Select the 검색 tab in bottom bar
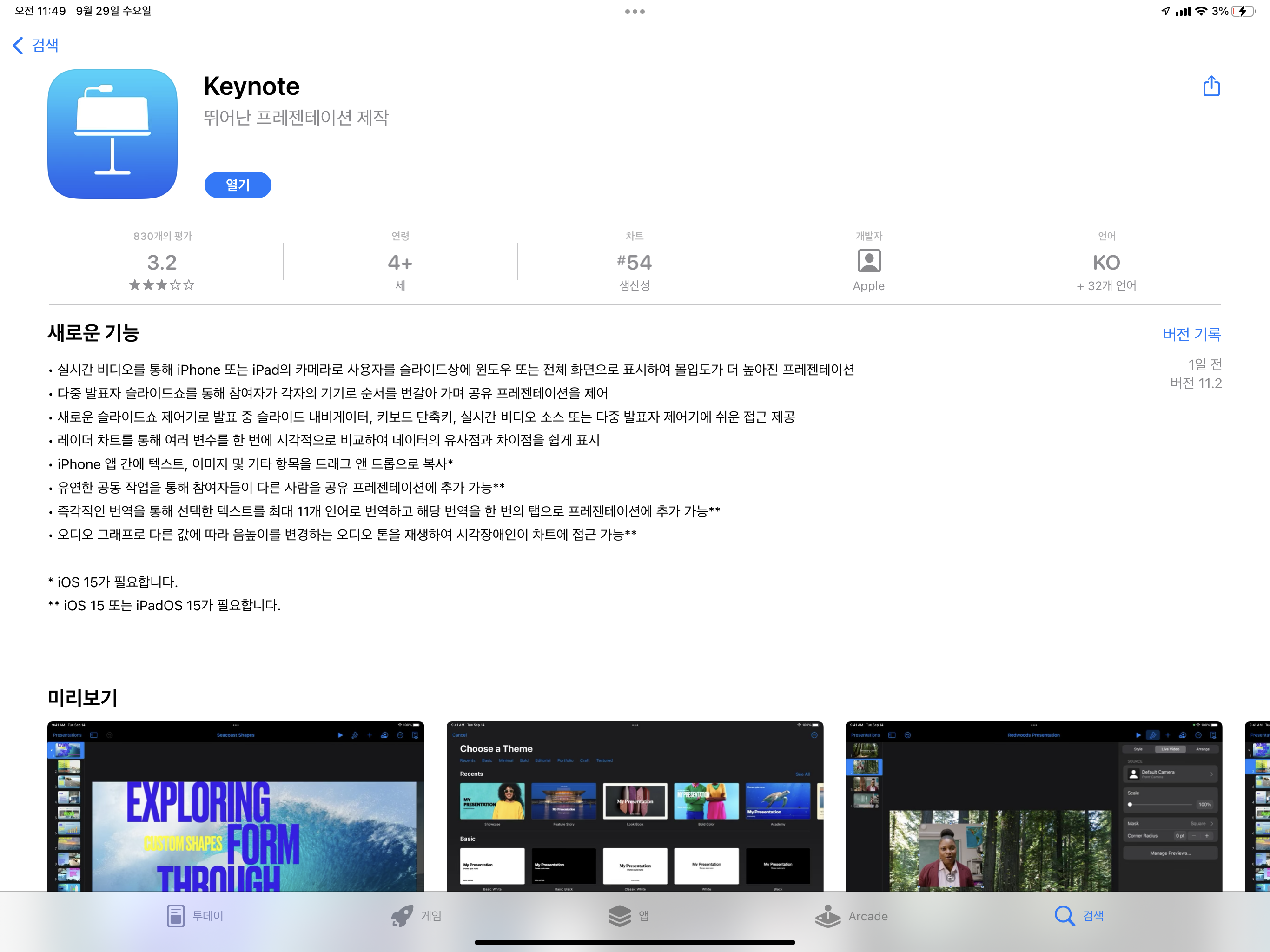 pos(1079,915)
